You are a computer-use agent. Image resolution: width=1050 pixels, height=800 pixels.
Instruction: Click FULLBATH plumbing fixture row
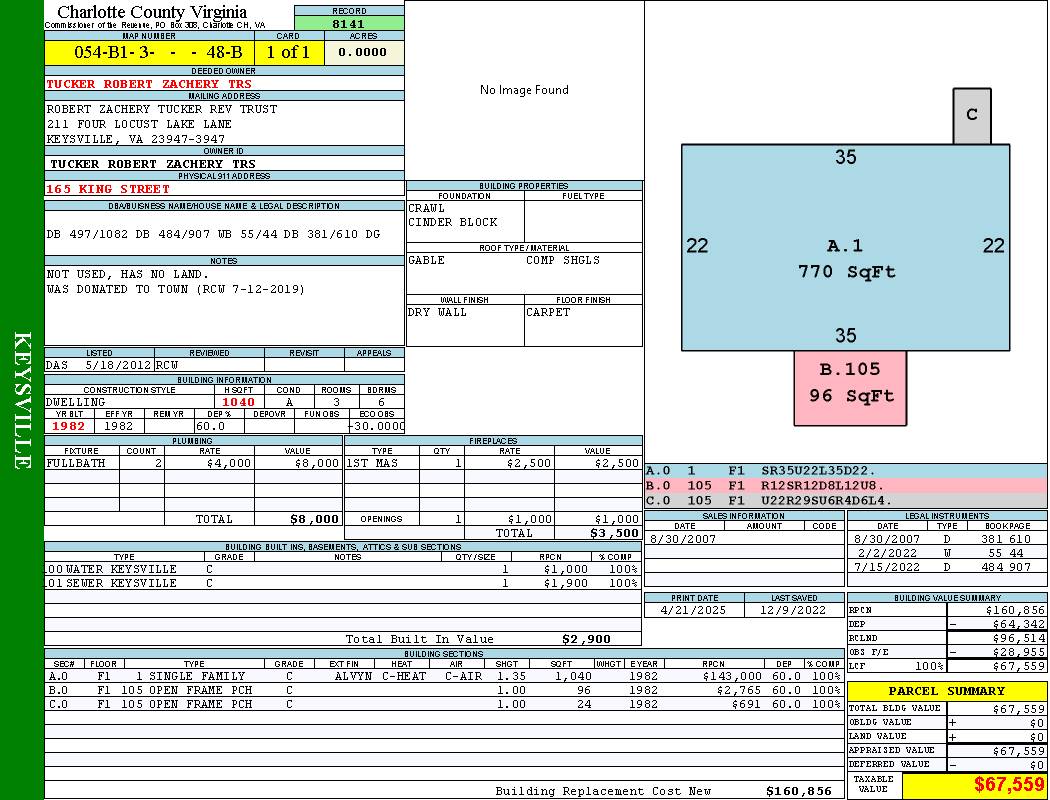point(193,463)
